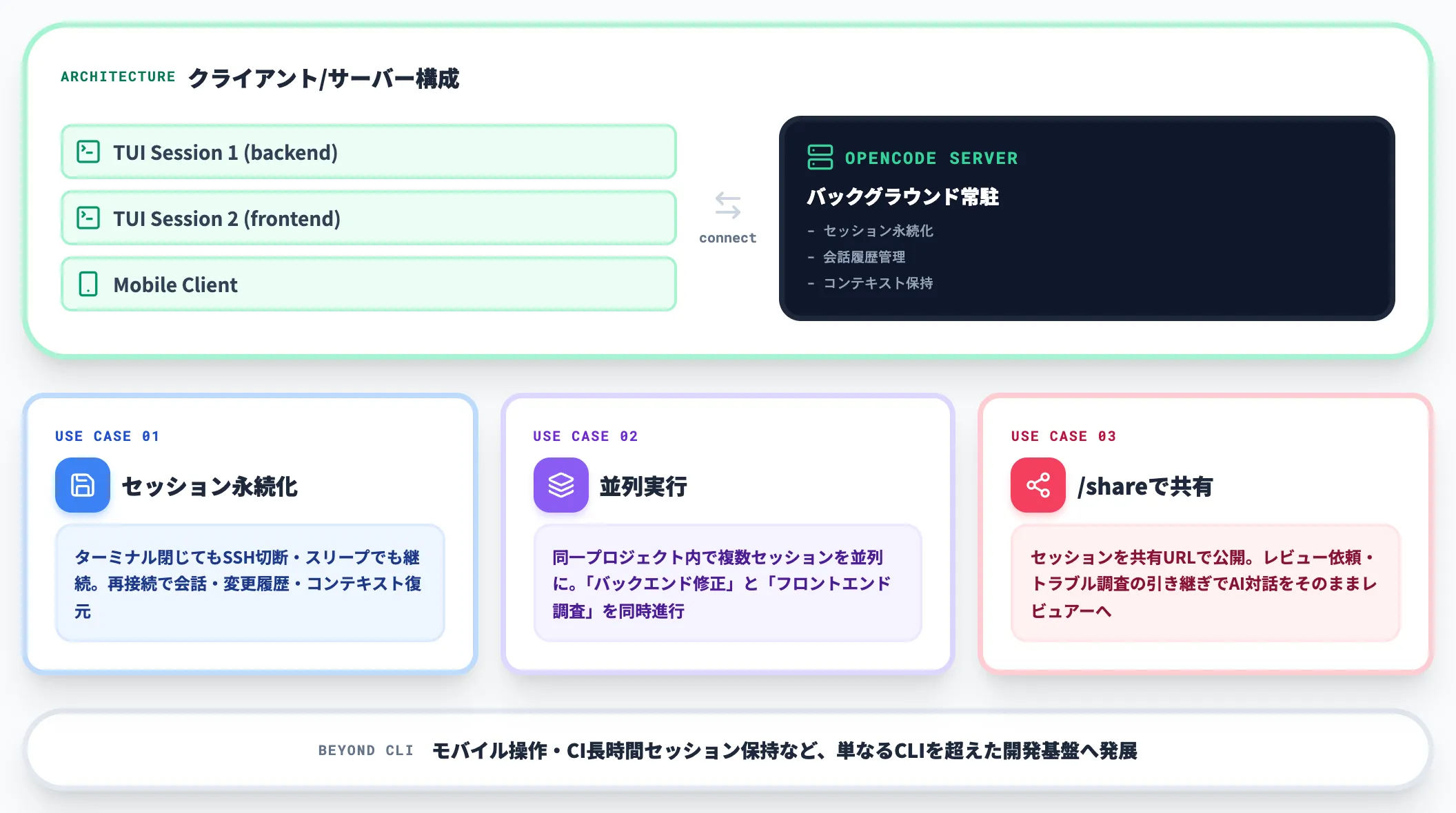Click the /shareで共有 card title

tap(1145, 486)
